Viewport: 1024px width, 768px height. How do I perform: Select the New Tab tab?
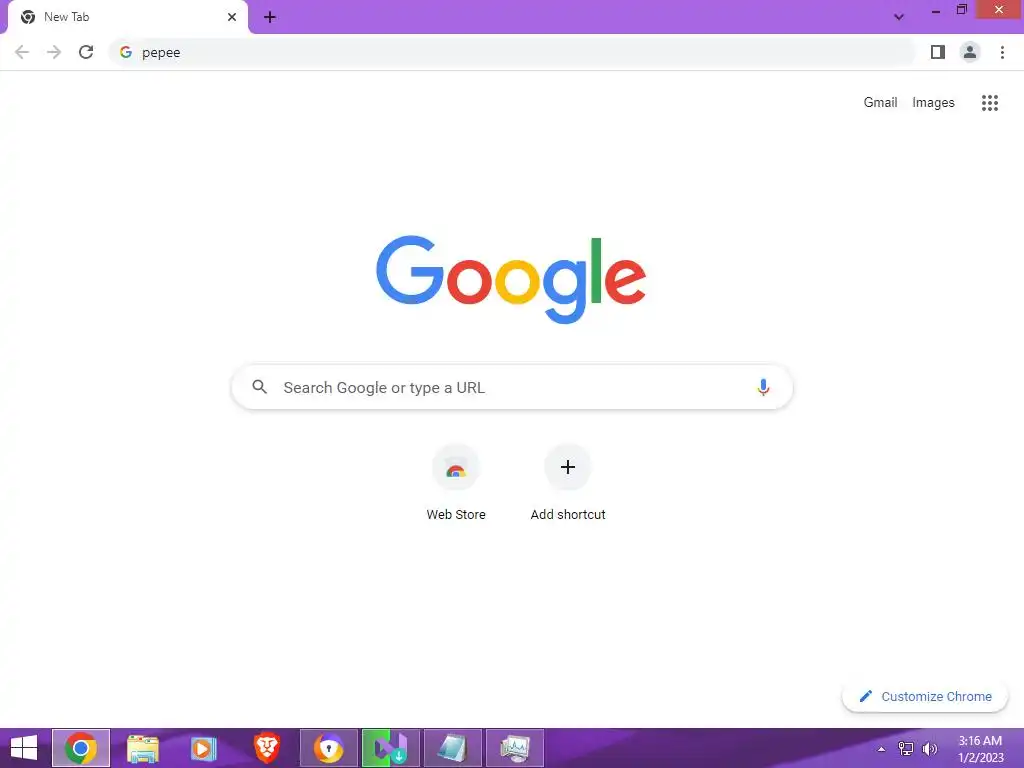(x=127, y=17)
